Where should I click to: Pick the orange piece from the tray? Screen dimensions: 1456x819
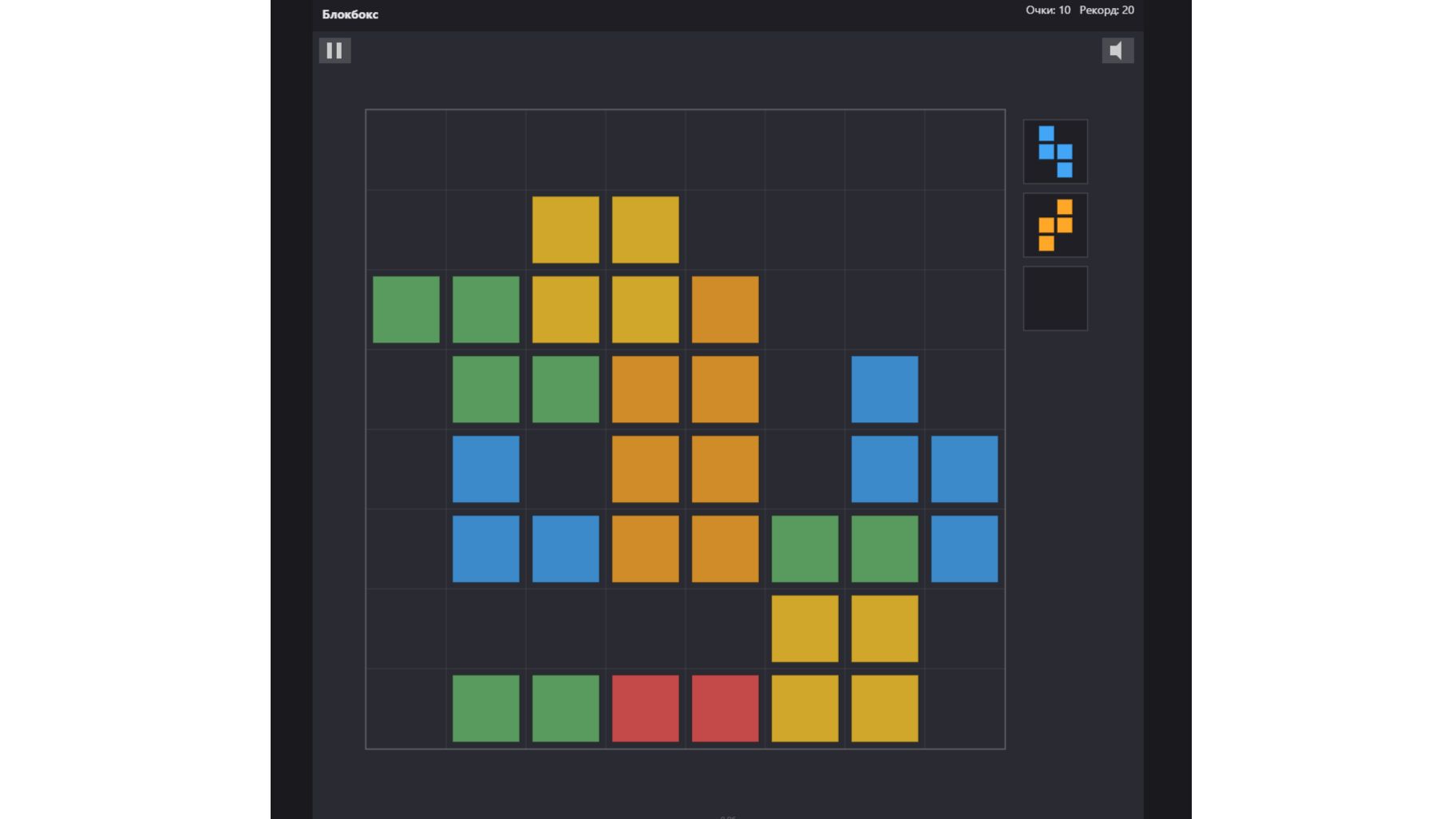[1055, 225]
